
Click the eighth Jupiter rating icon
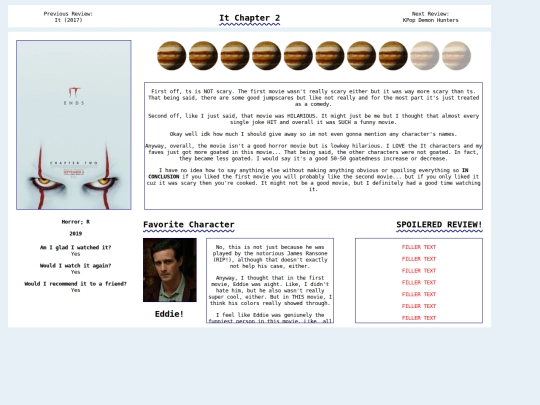coord(393,56)
